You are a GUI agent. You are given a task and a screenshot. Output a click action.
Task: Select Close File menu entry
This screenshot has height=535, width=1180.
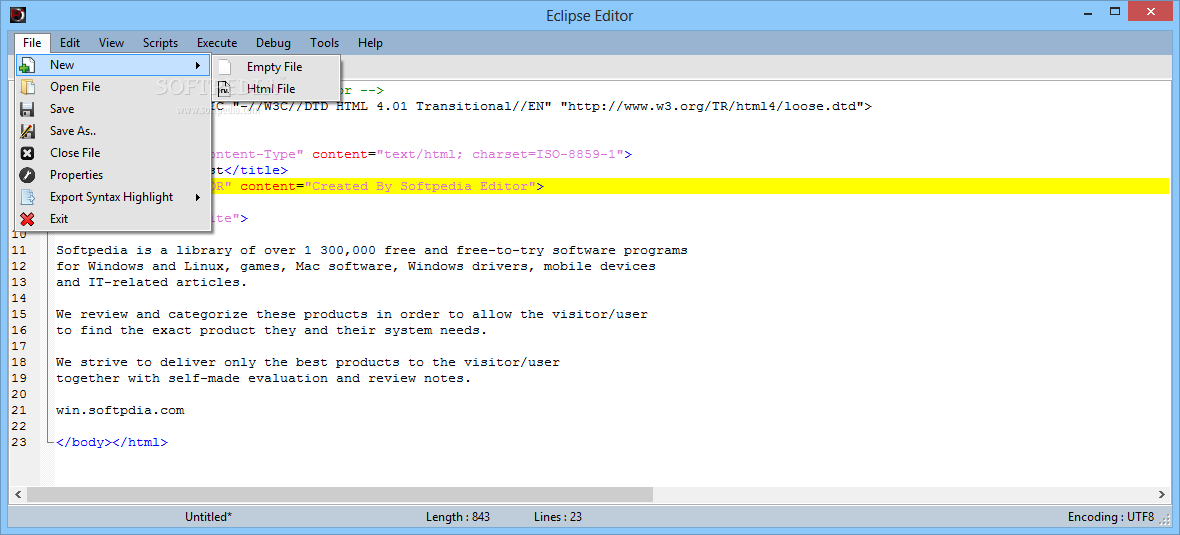(x=113, y=153)
